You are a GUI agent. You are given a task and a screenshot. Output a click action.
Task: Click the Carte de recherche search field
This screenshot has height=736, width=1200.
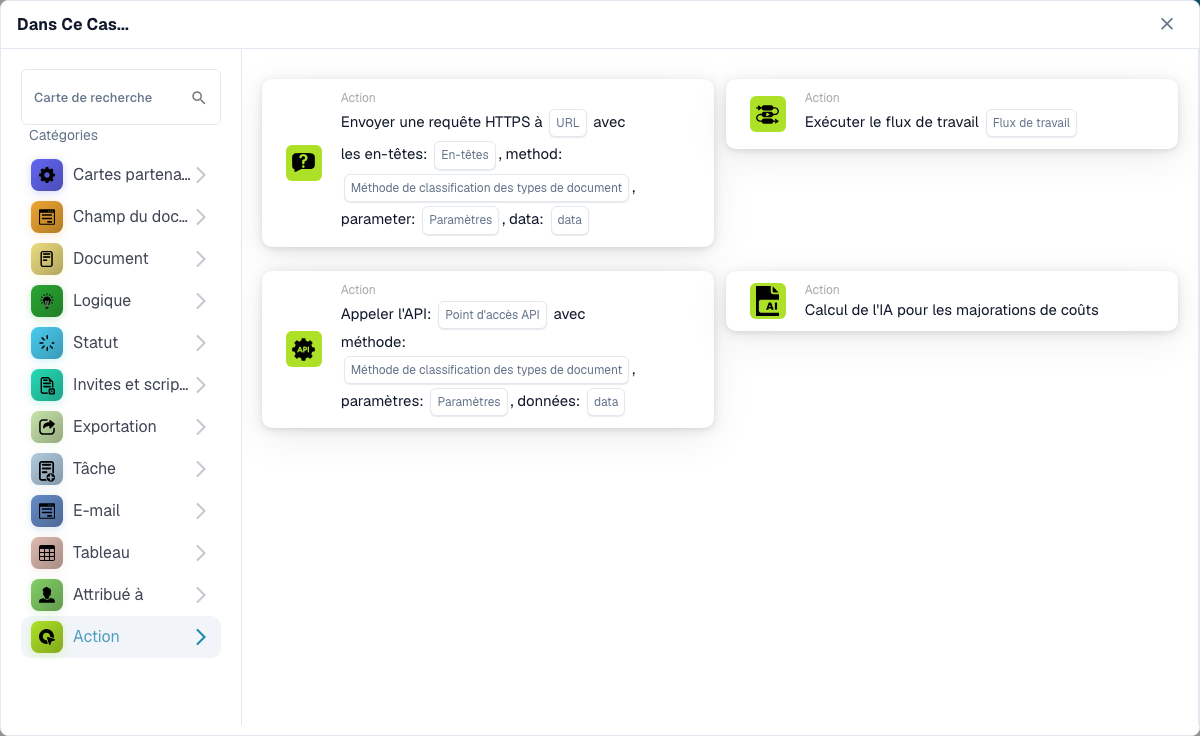[x=121, y=97]
